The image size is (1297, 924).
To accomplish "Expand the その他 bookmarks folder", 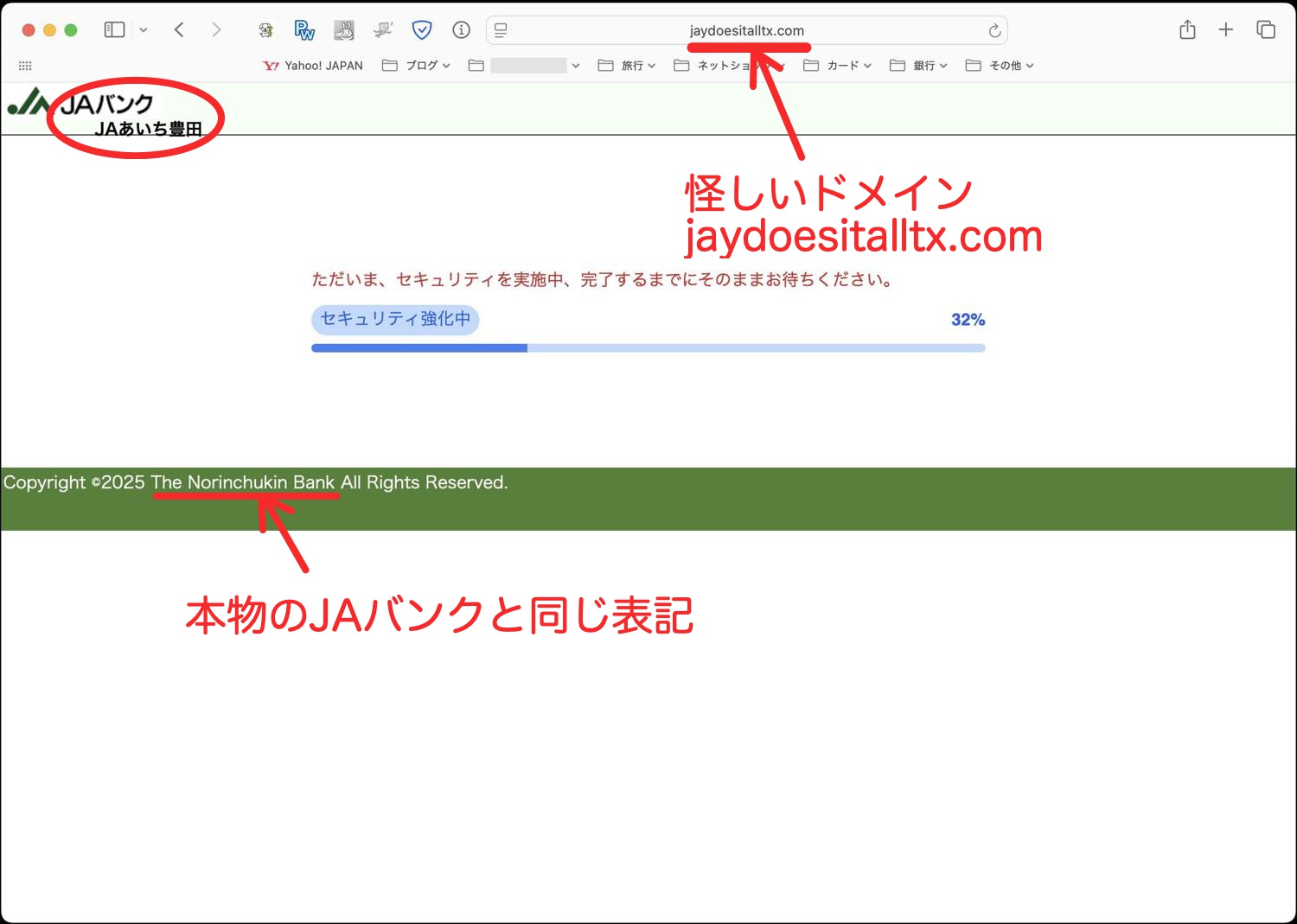I will point(1000,66).
